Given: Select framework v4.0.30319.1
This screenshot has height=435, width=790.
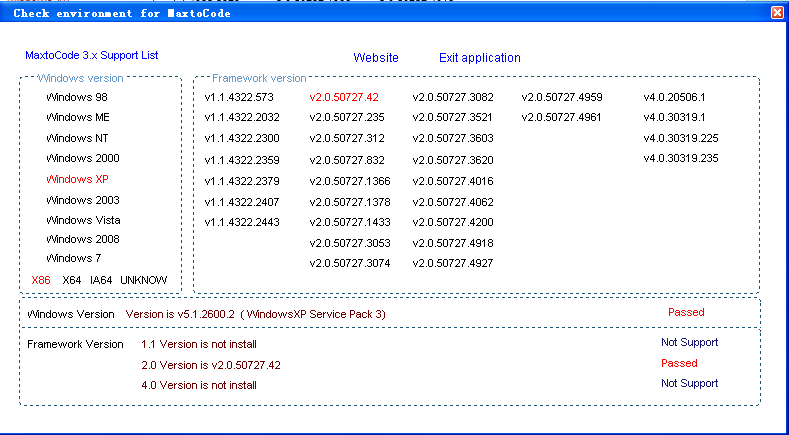Looking at the screenshot, I should tap(675, 117).
